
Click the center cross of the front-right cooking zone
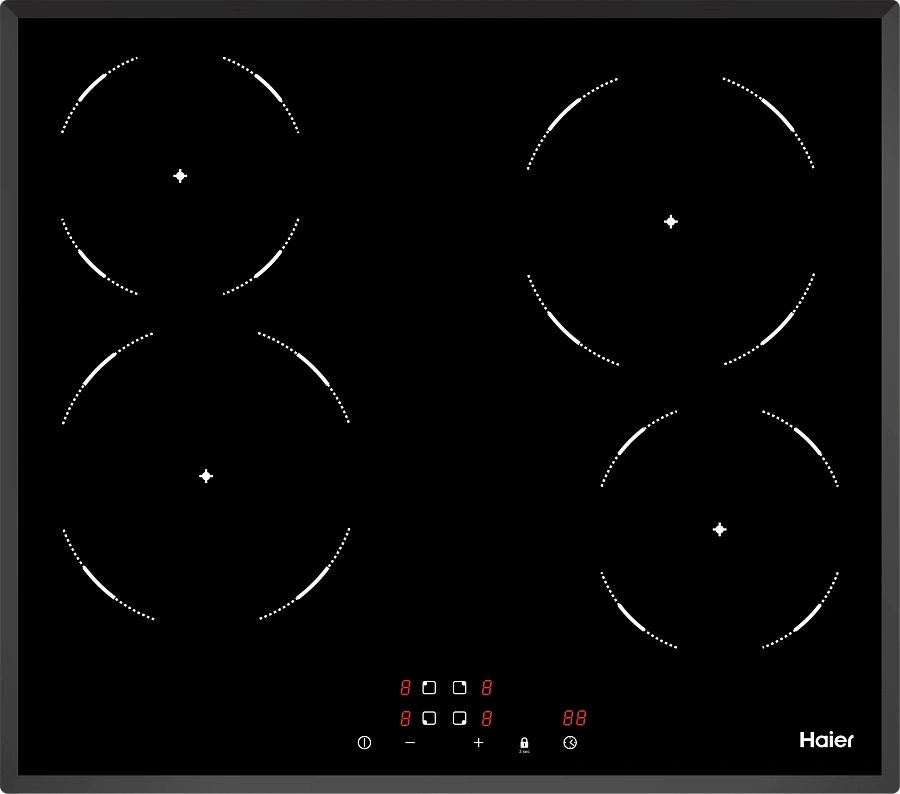pyautogui.click(x=719, y=529)
